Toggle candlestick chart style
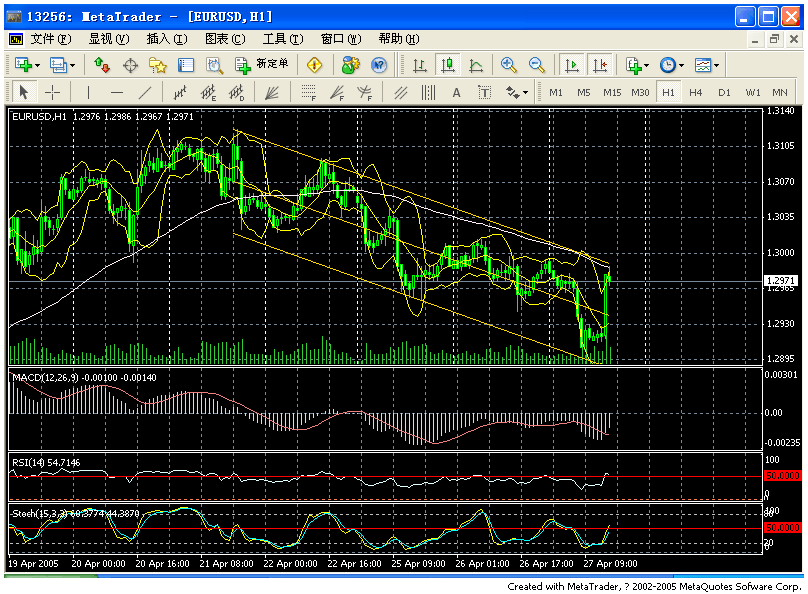This screenshot has height=594, width=808. [x=448, y=65]
